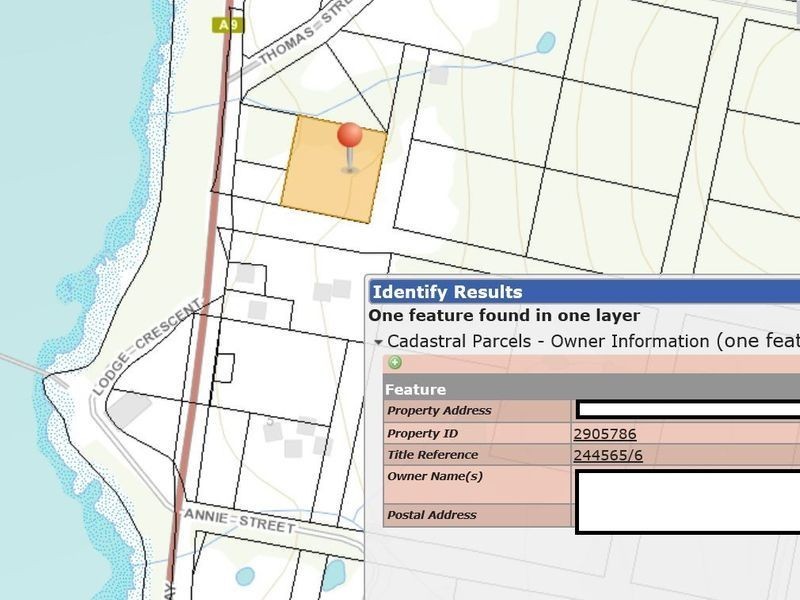Open Title Reference 244565/6 link

pyautogui.click(x=608, y=455)
